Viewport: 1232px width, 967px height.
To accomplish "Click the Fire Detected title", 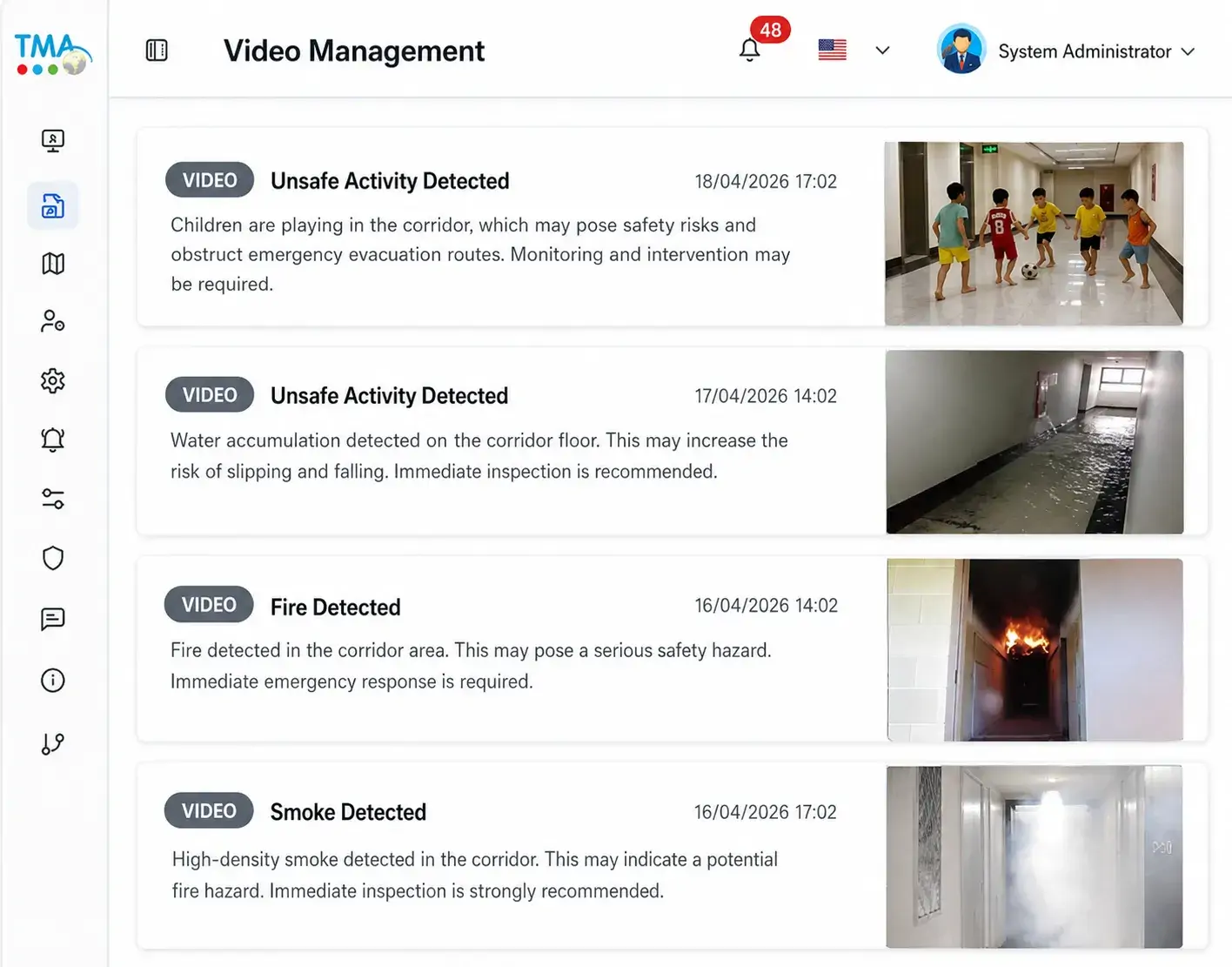I will coord(335,607).
